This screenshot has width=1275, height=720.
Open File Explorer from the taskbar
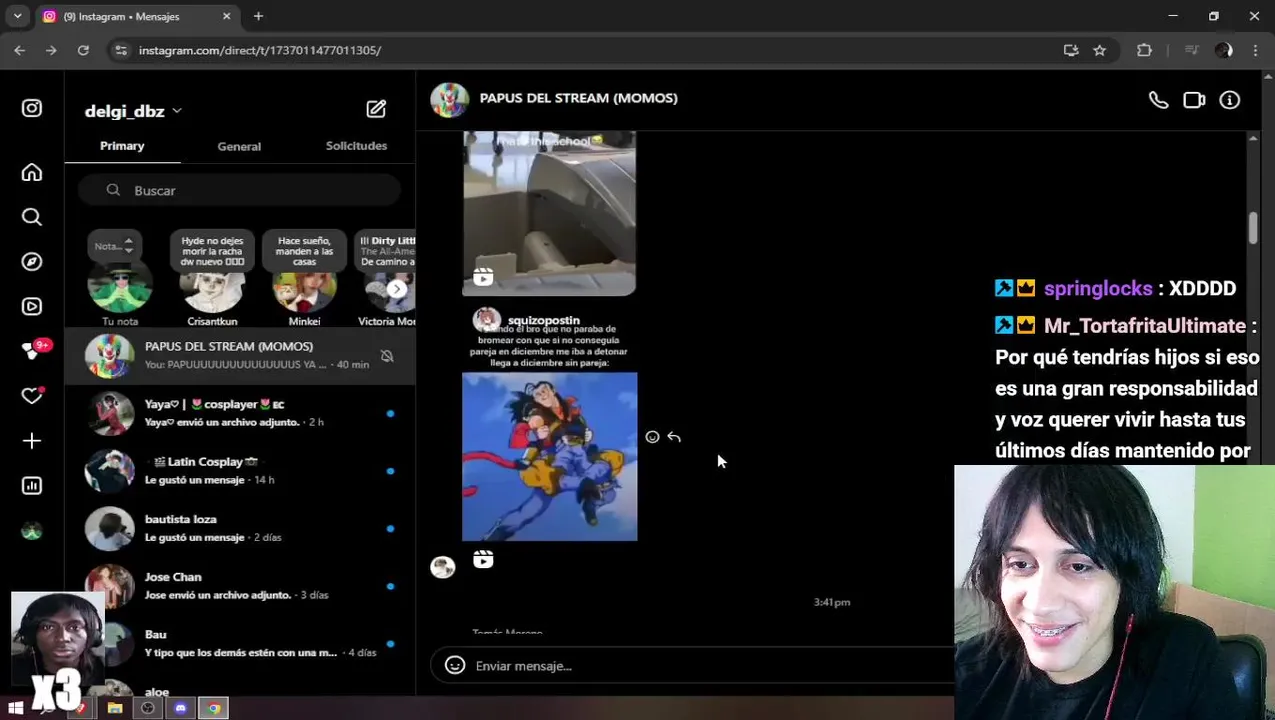[x=115, y=708]
